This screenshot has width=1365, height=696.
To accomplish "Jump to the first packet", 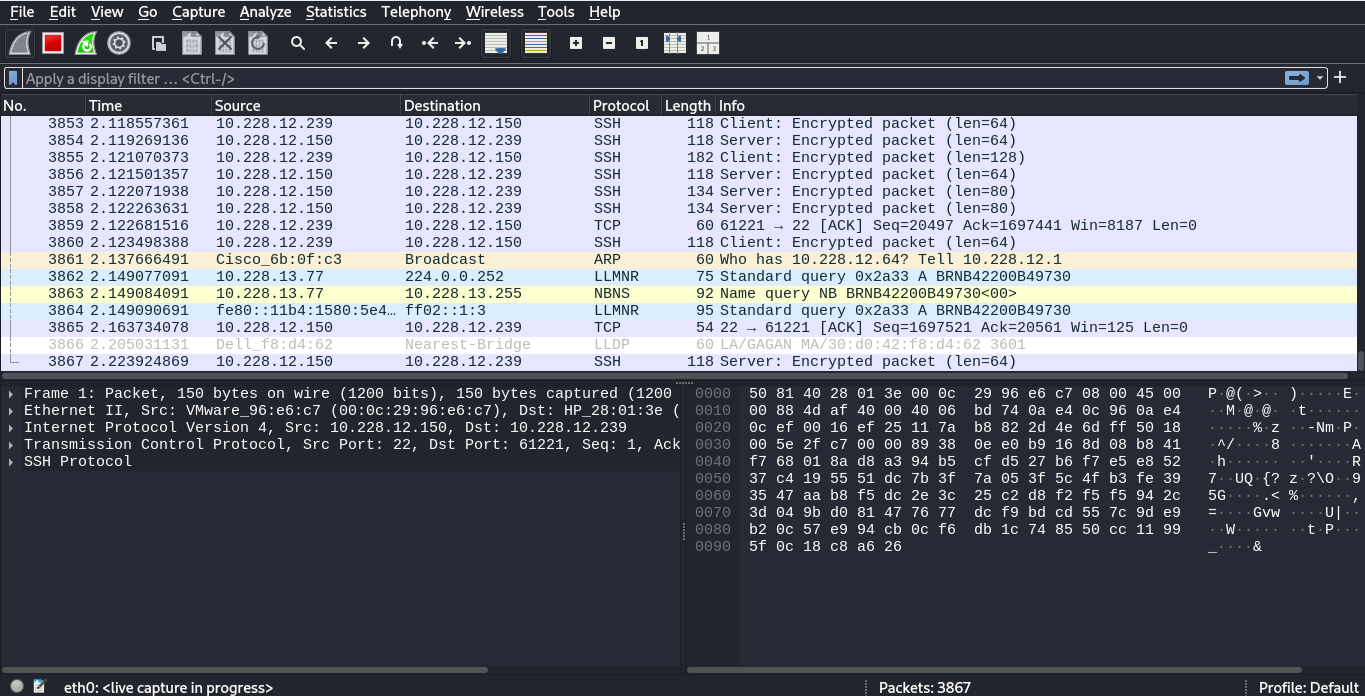I will pyautogui.click(x=430, y=43).
